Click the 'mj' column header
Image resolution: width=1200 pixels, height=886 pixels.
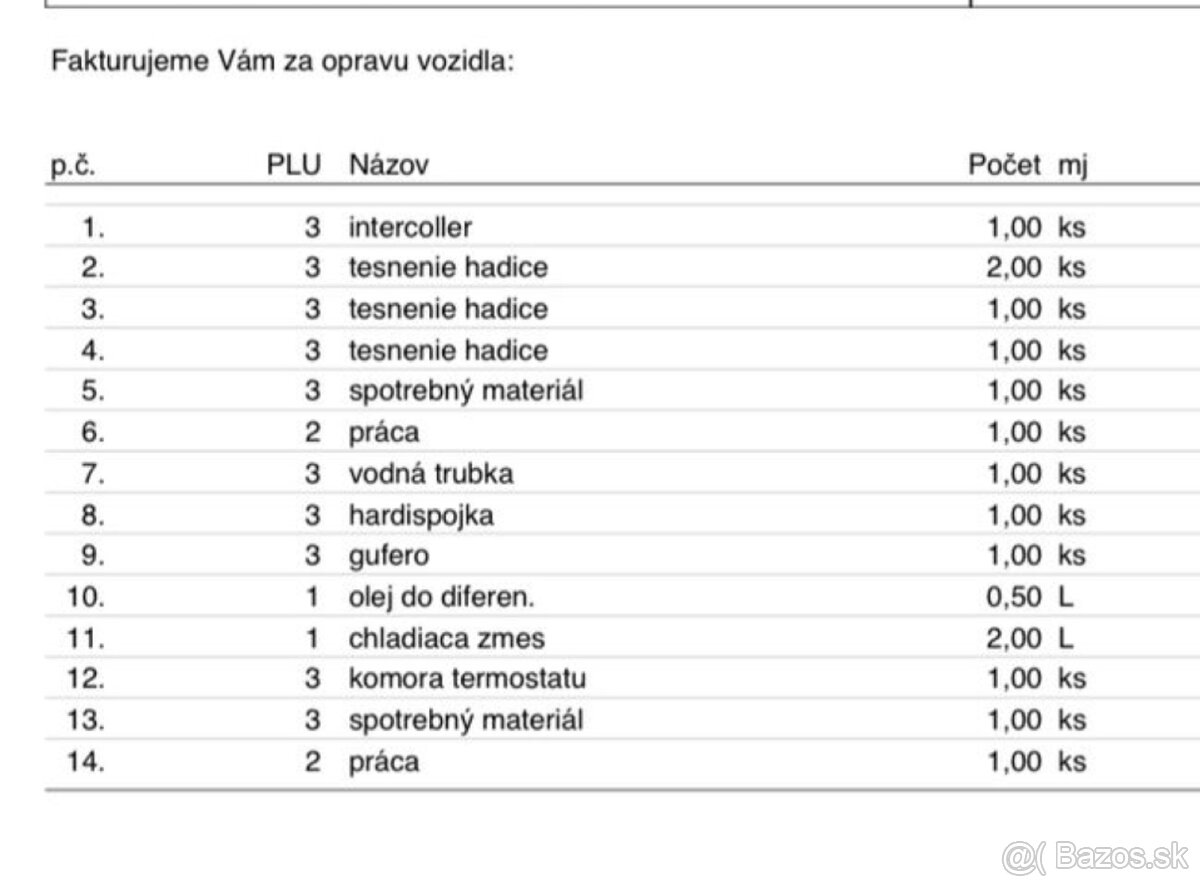click(1072, 165)
